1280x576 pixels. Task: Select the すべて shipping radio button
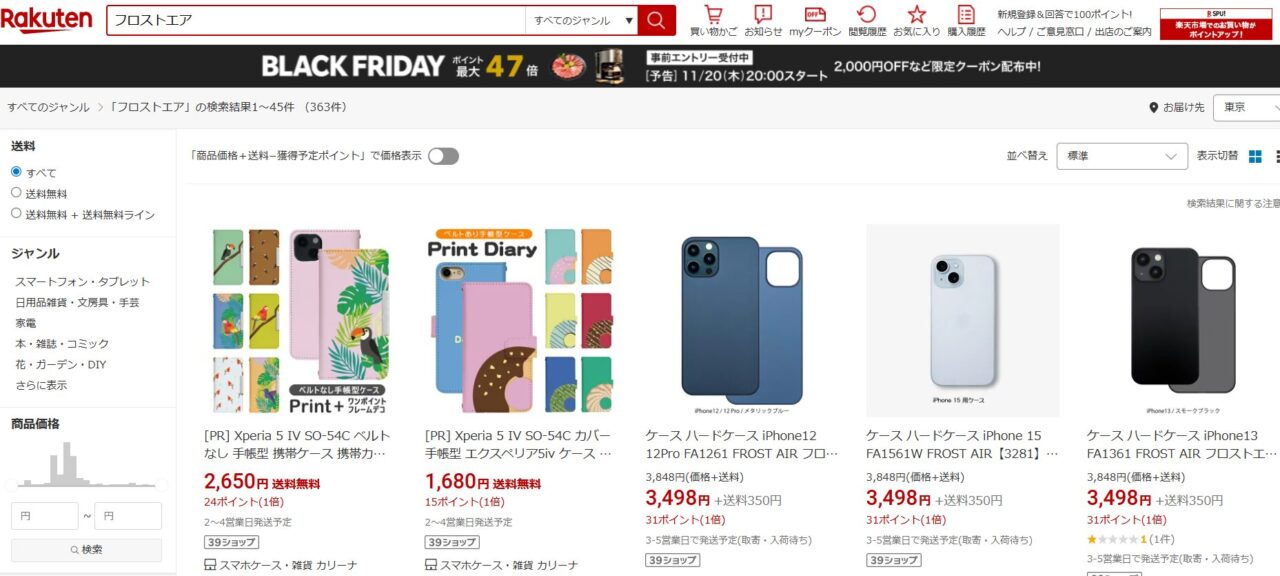(16, 172)
